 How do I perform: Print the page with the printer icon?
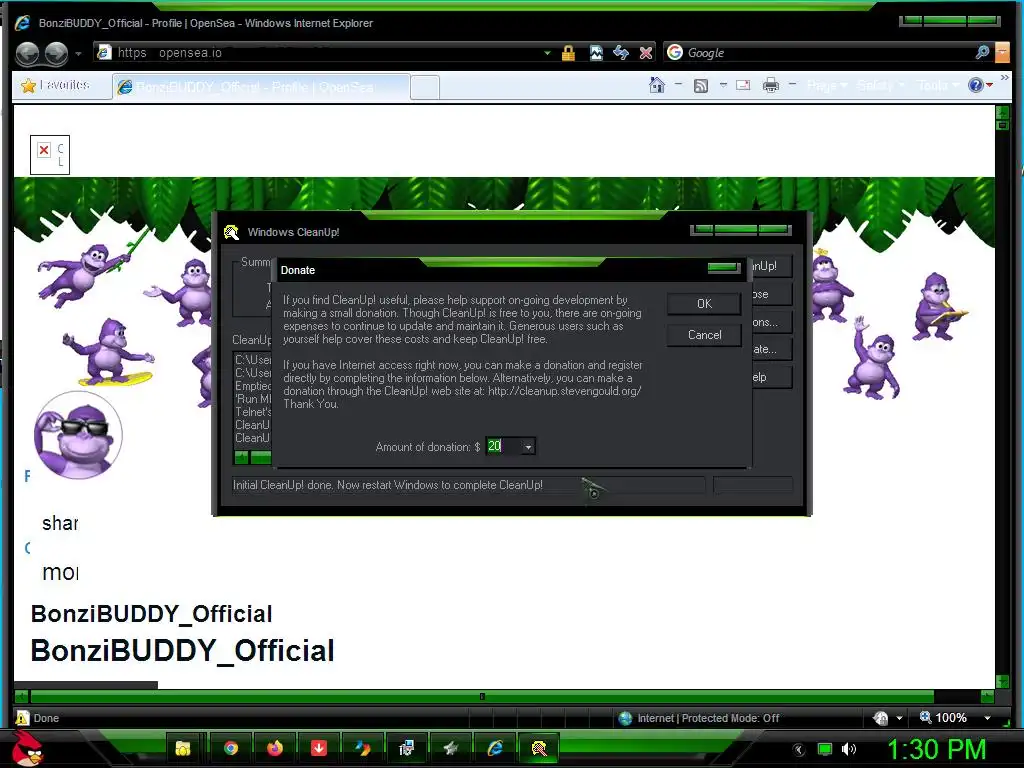(771, 85)
